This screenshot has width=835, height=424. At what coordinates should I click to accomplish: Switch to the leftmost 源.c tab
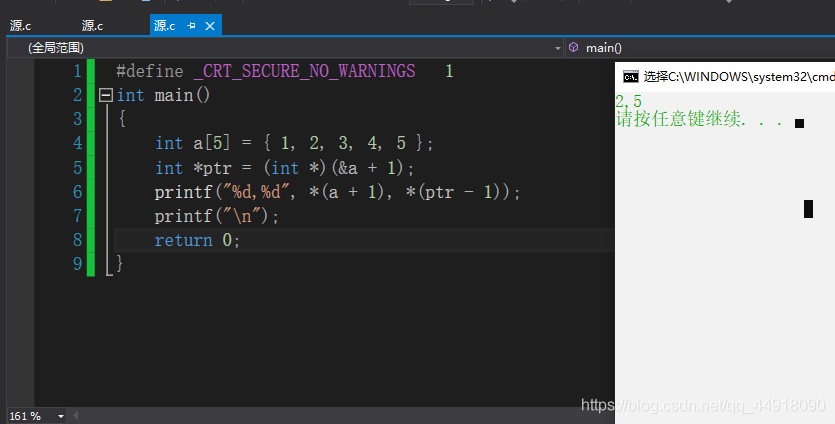pos(21,26)
